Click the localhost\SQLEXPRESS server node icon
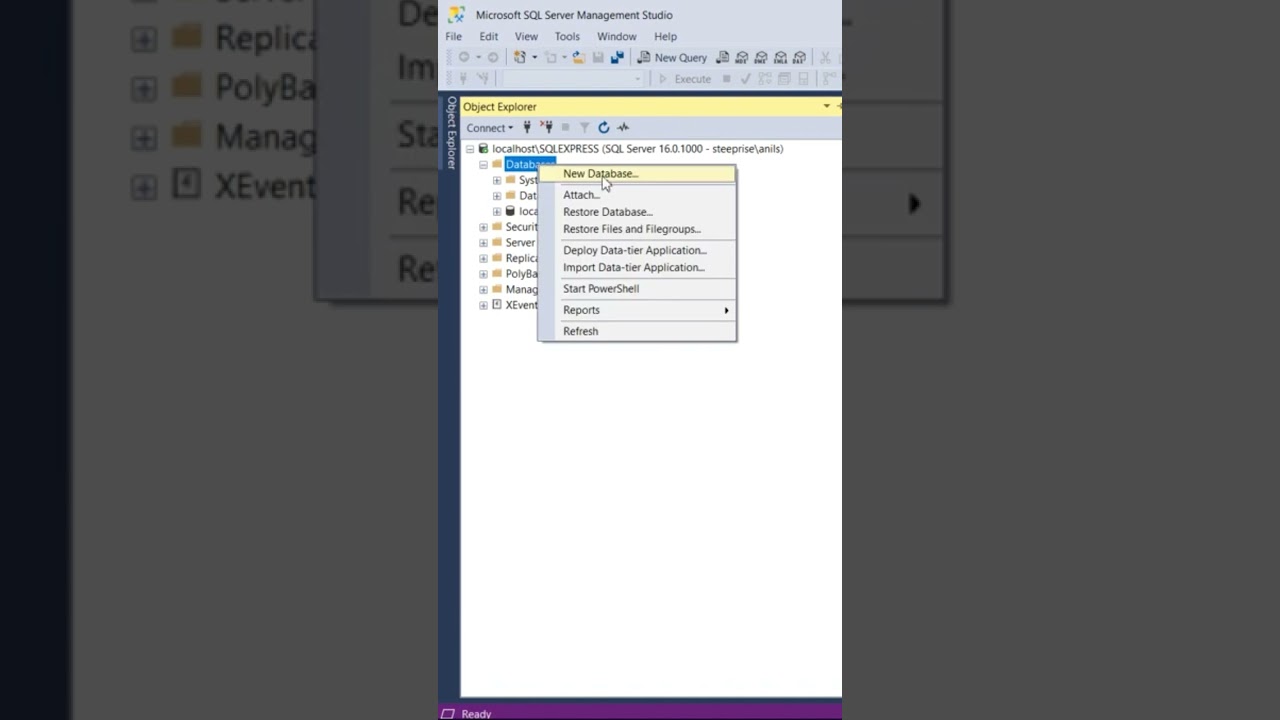Image resolution: width=1280 pixels, height=720 pixels. tap(483, 148)
